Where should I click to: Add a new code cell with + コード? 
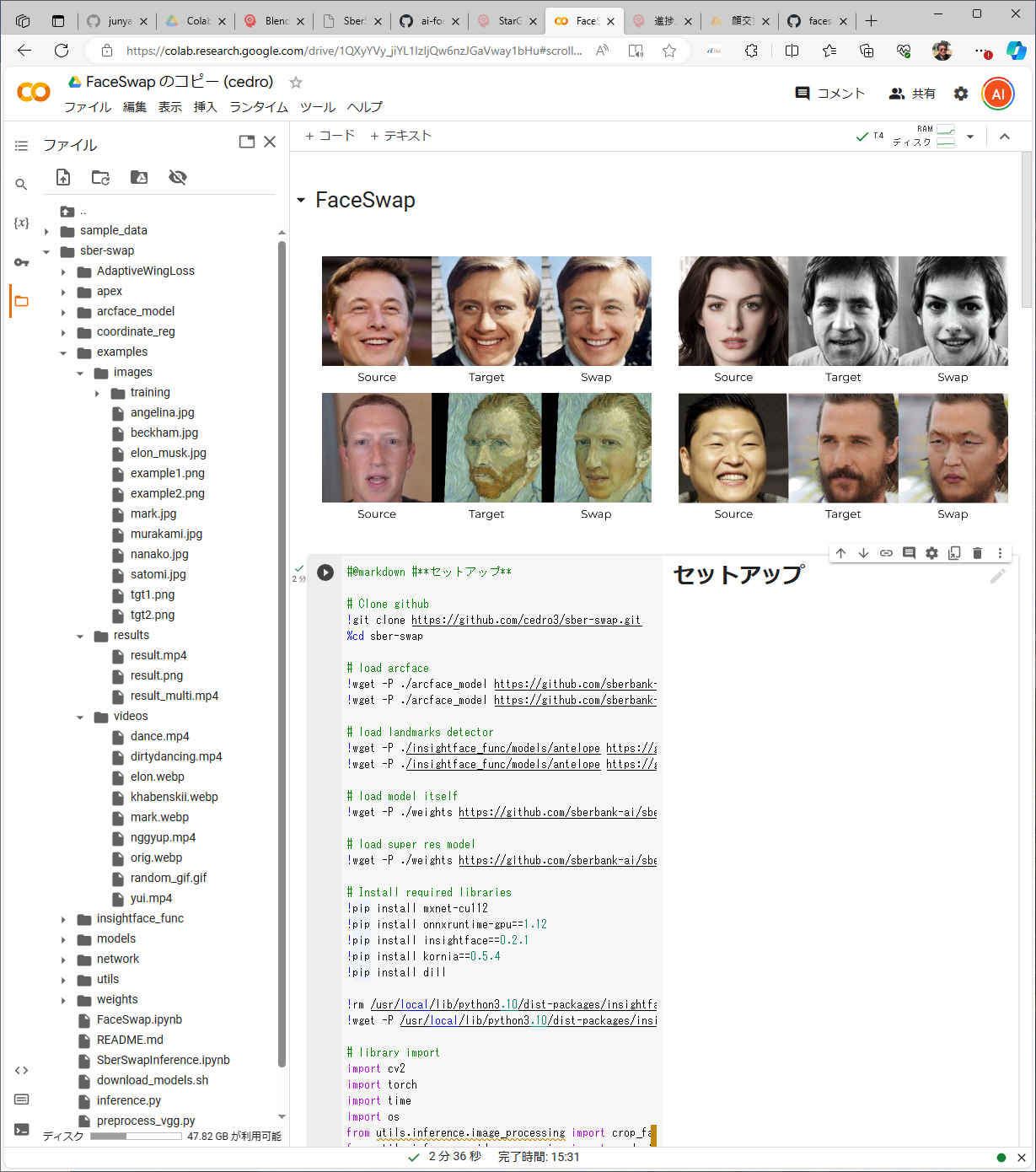[330, 136]
